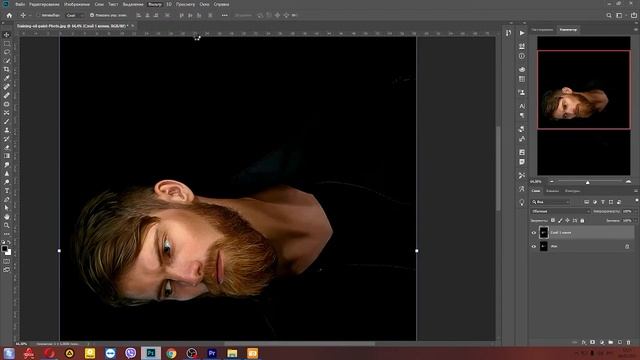
Task: Click the delete layer trash icon
Action: [629, 342]
